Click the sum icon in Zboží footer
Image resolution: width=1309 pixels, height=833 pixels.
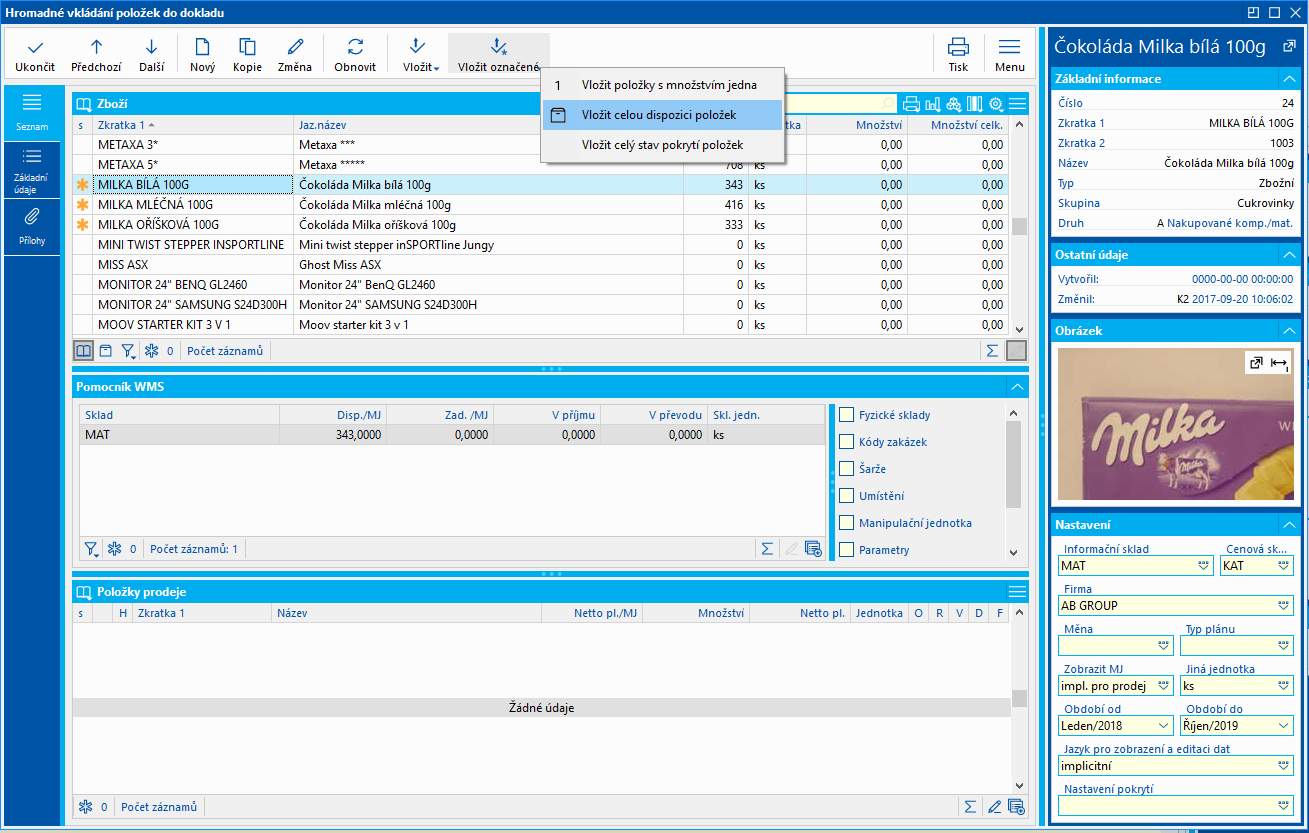click(992, 351)
